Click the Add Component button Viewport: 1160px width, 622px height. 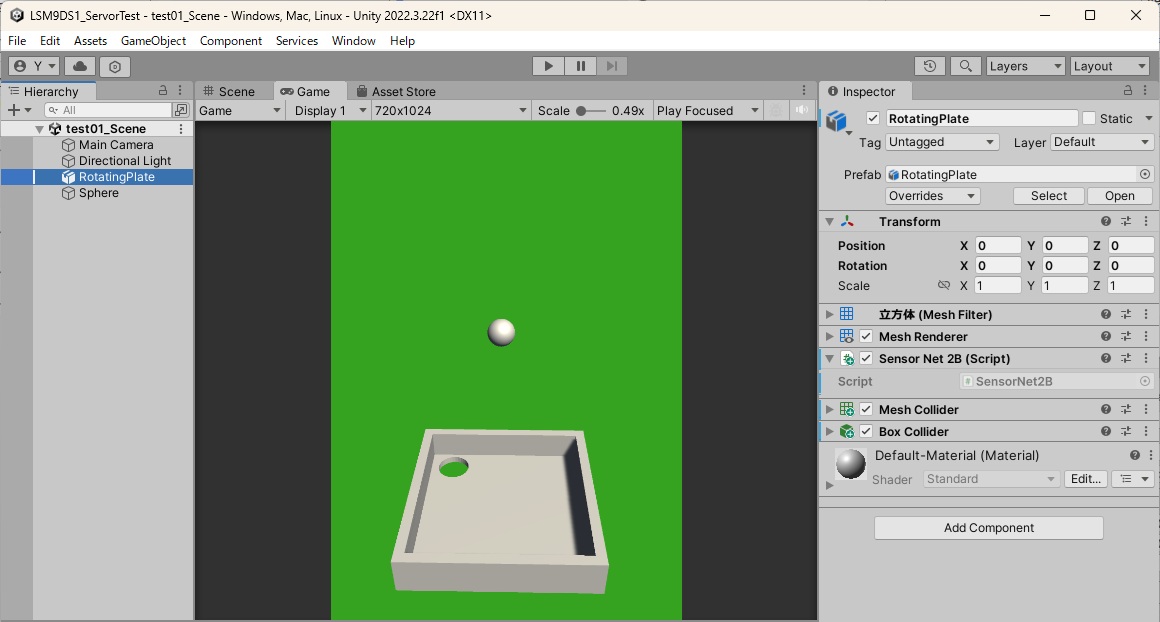(988, 528)
